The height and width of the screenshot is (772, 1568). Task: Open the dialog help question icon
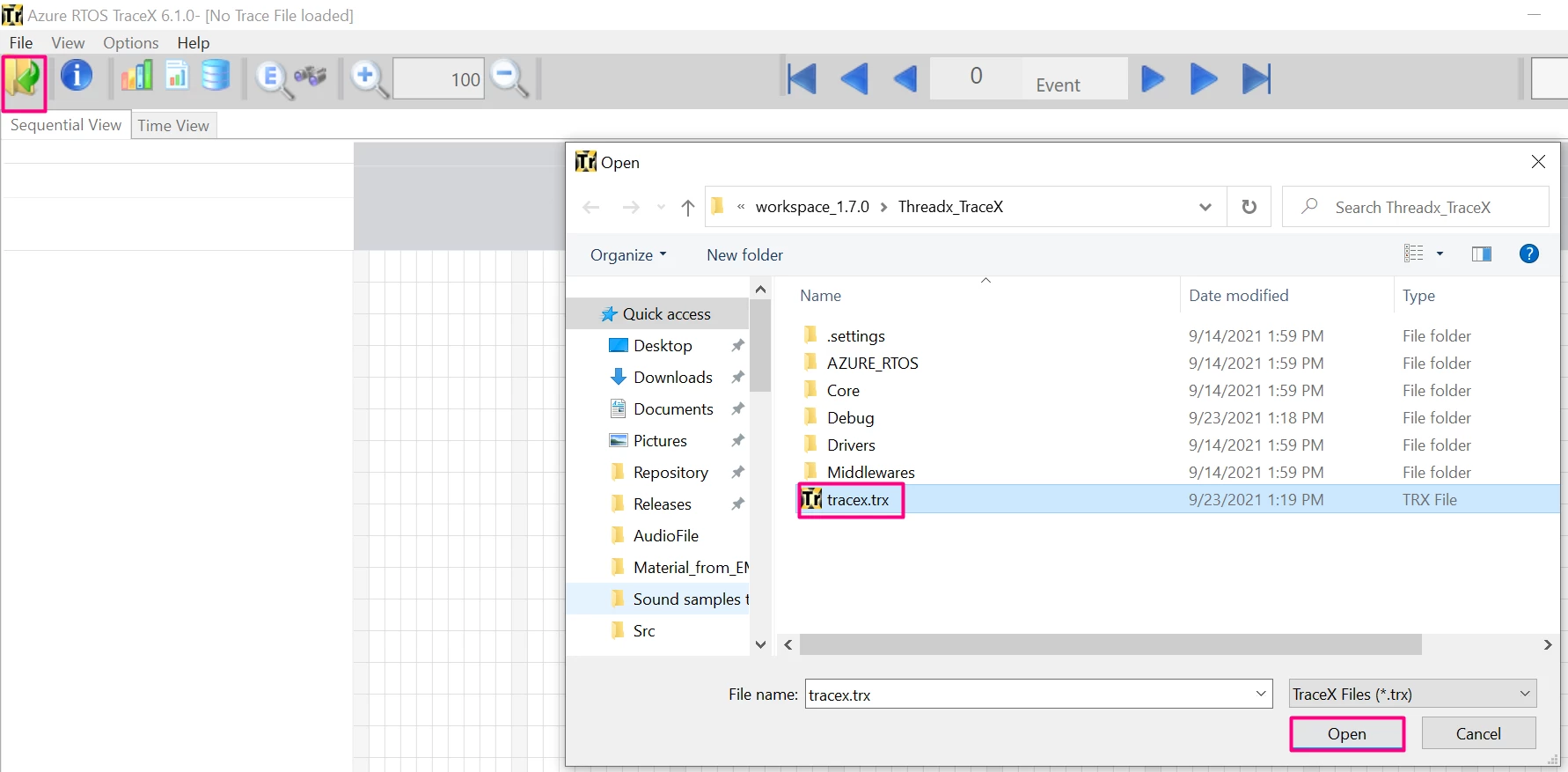point(1529,254)
